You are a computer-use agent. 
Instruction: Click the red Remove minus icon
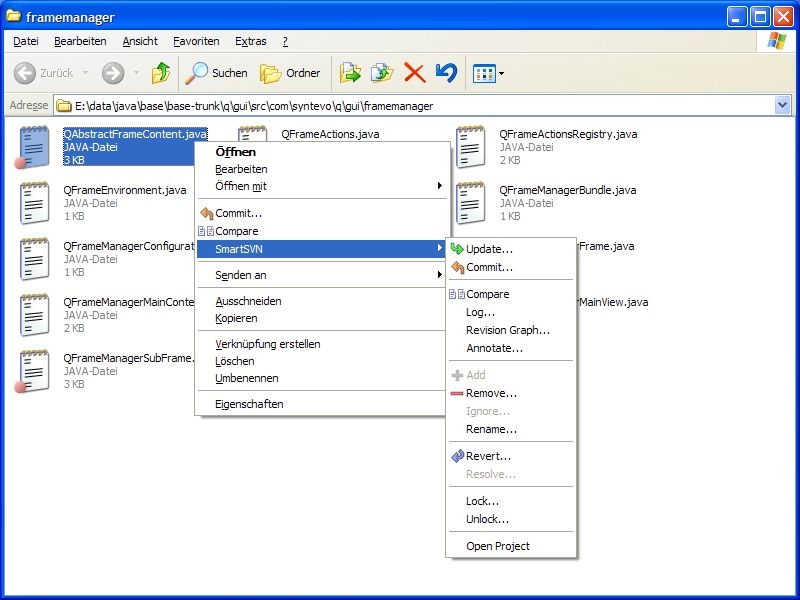[x=457, y=394]
